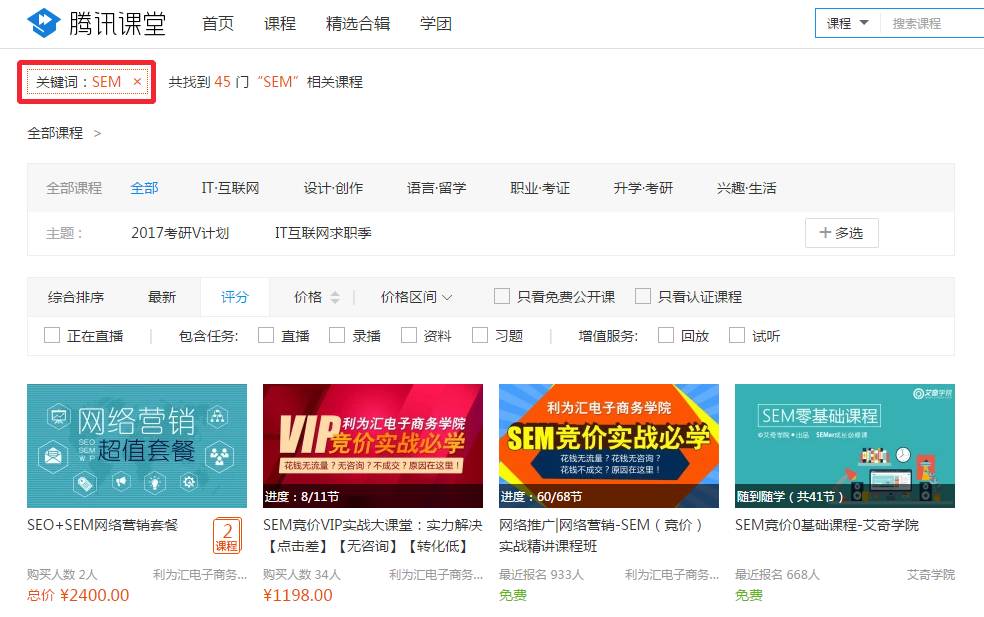Tick the 习题 task checkbox

(480, 335)
